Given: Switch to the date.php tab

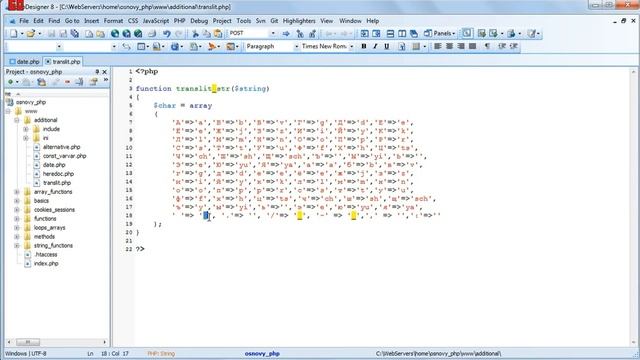Looking at the screenshot, I should point(24,62).
